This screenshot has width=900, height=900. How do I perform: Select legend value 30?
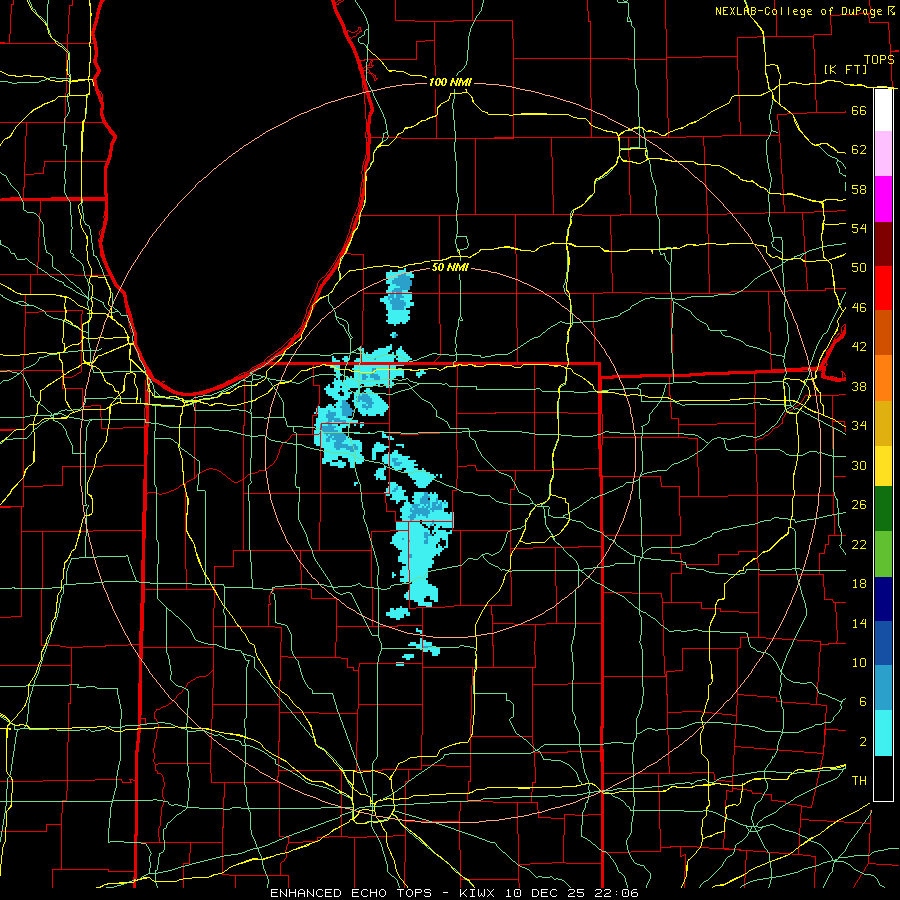(859, 465)
